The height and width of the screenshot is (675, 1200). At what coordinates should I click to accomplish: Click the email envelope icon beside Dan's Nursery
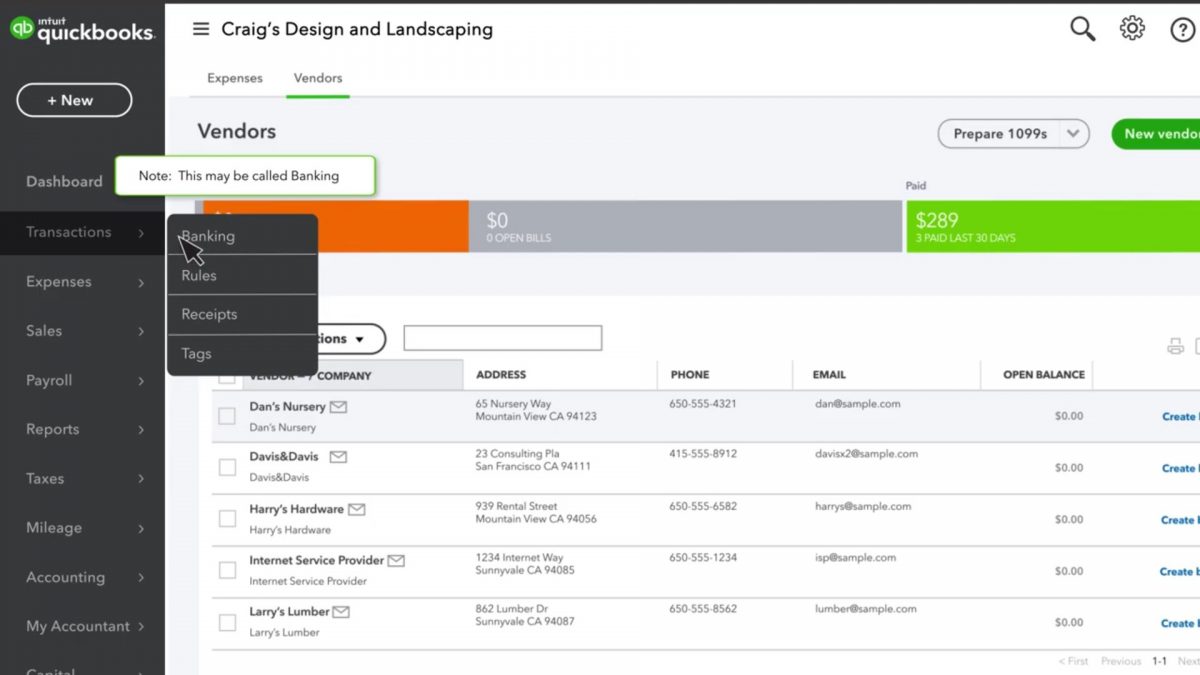tap(338, 407)
